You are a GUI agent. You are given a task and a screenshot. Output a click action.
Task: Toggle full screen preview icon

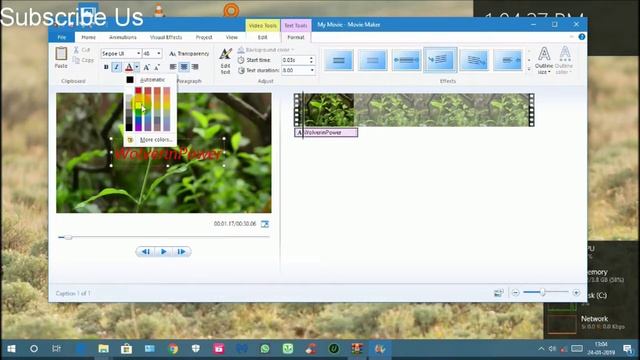point(265,224)
